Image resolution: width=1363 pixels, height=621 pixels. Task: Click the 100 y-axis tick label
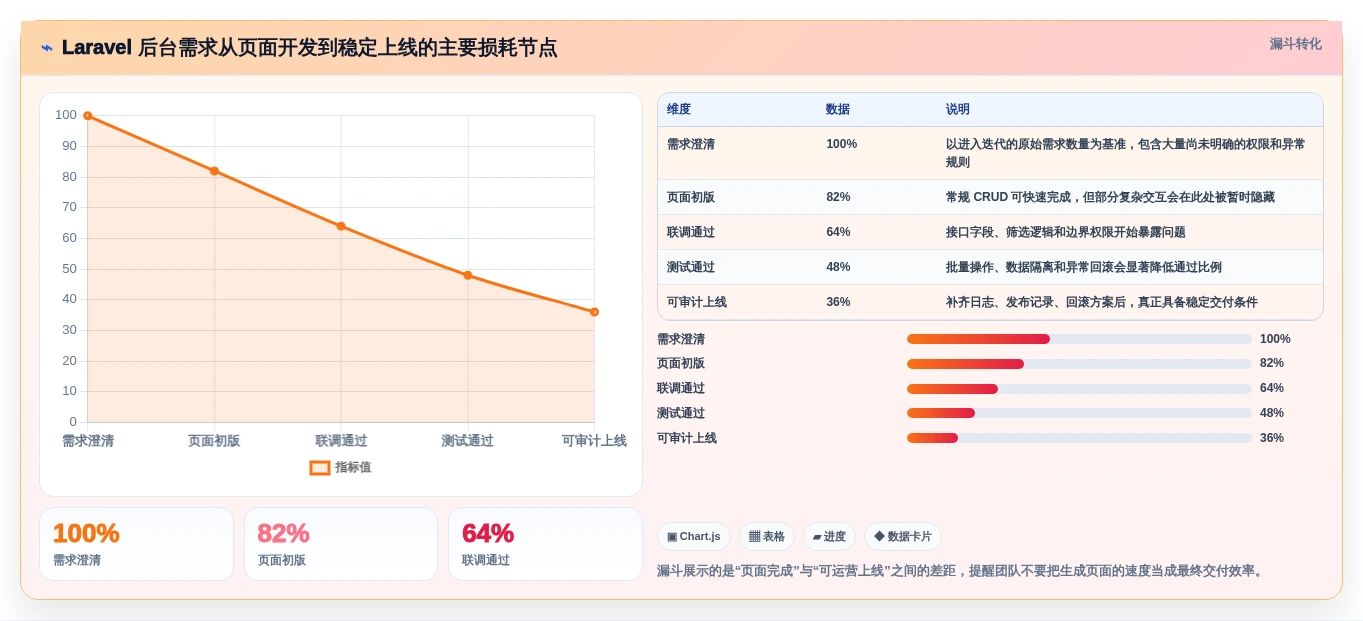pyautogui.click(x=66, y=115)
